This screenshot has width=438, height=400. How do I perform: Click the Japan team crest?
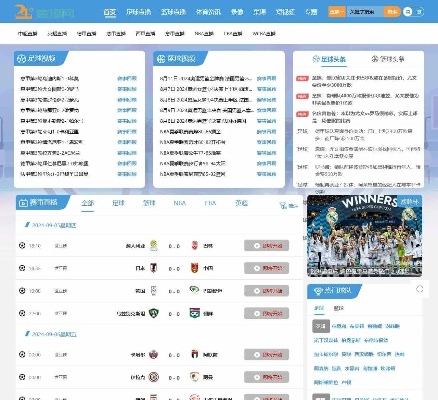154,268
